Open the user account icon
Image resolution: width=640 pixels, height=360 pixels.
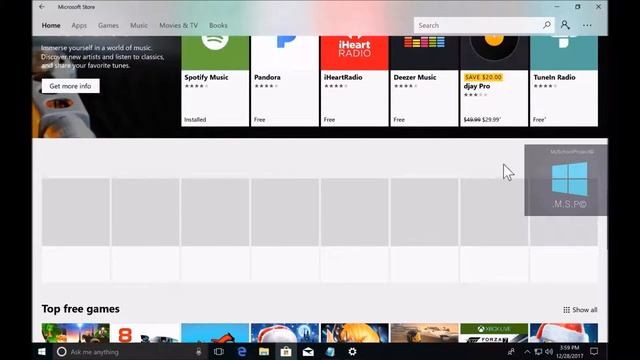tap(565, 25)
